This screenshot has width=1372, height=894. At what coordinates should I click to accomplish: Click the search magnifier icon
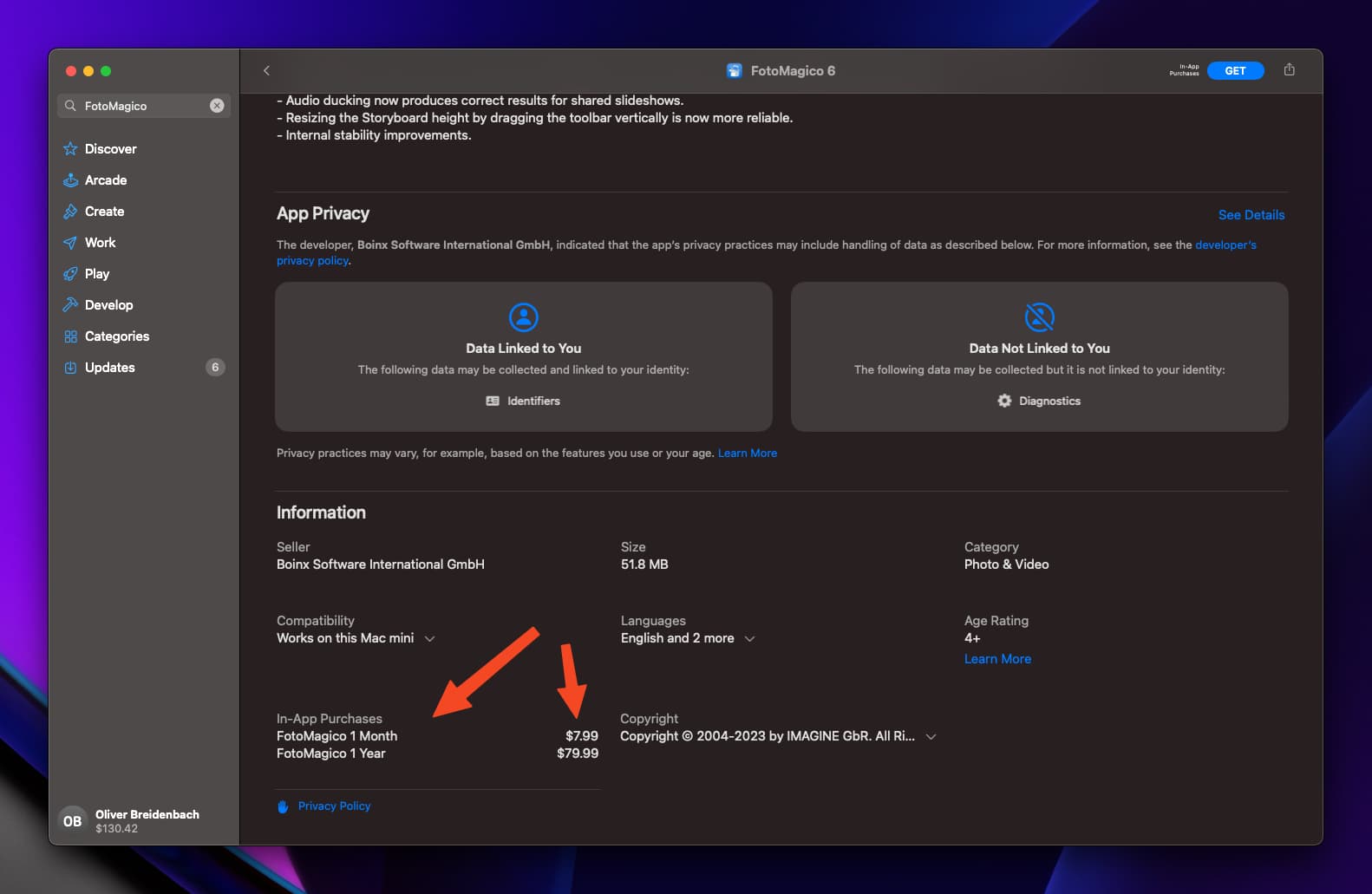pyautogui.click(x=71, y=106)
